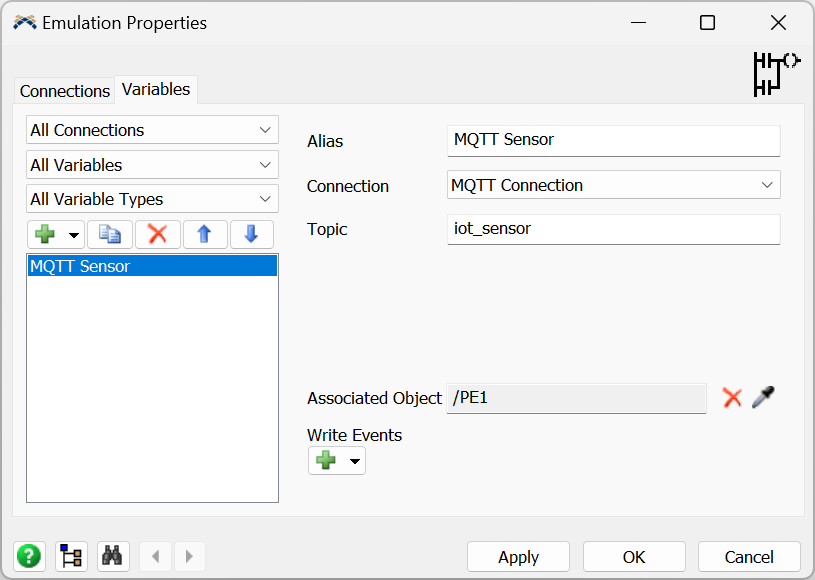Delete the selected variable with red X
The height and width of the screenshot is (580, 815).
(157, 234)
